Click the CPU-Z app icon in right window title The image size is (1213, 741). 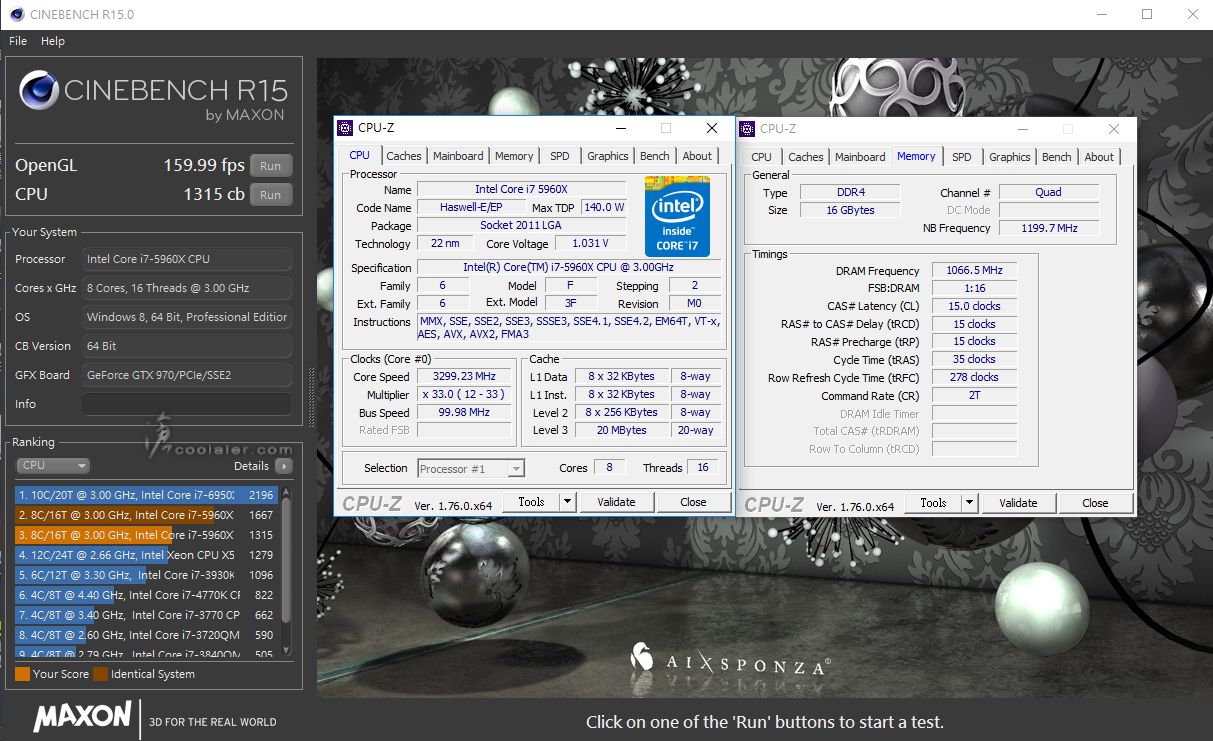(x=747, y=128)
